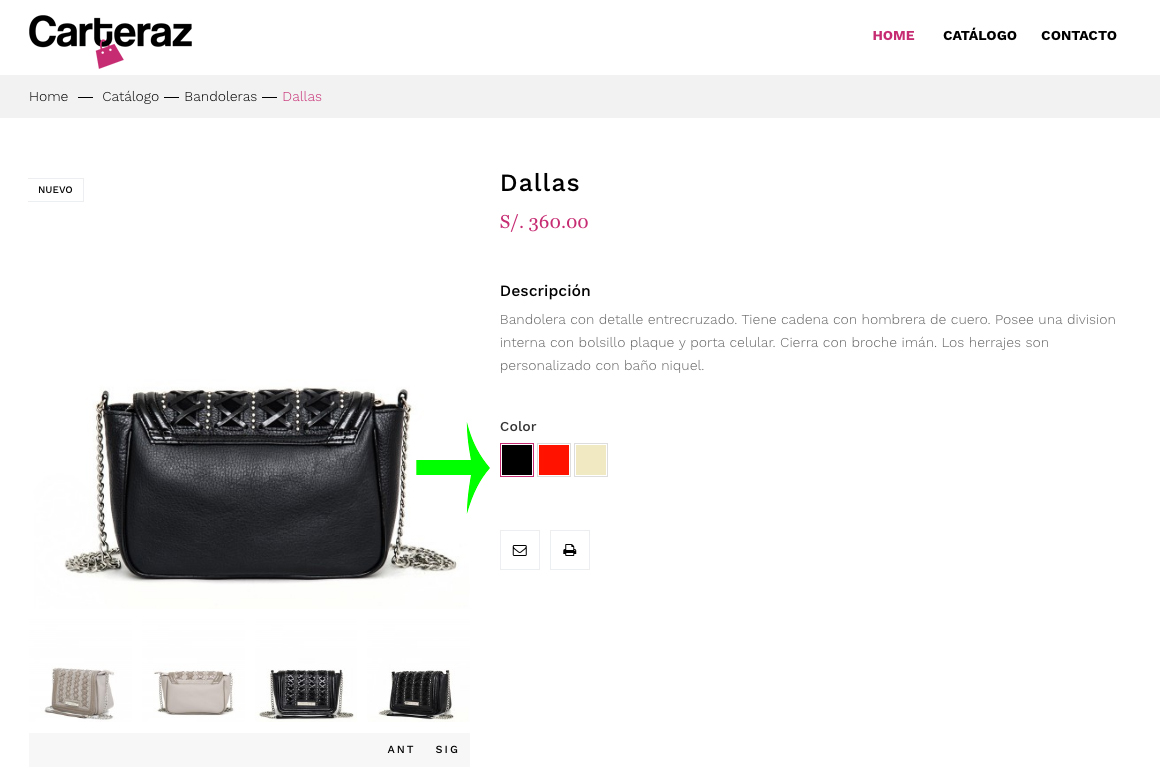Screen dimensions: 1160x771
Task: Pick the cream beige color swatch
Action: pyautogui.click(x=590, y=459)
